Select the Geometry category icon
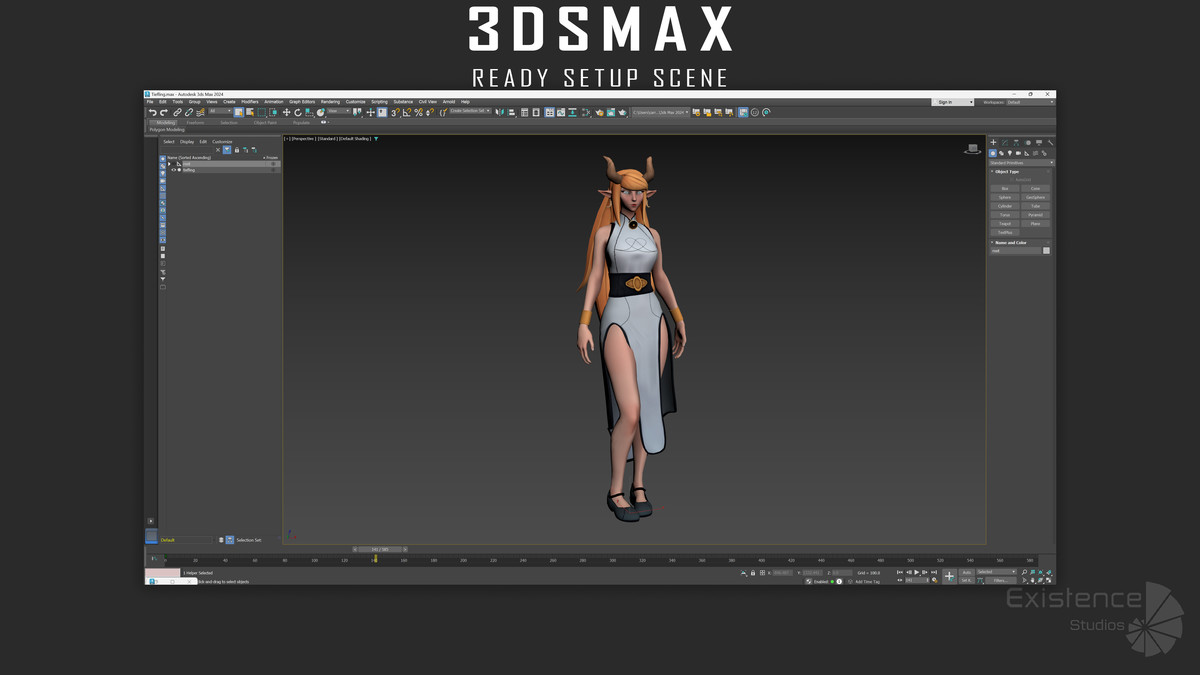The width and height of the screenshot is (1200, 675). click(x=993, y=153)
